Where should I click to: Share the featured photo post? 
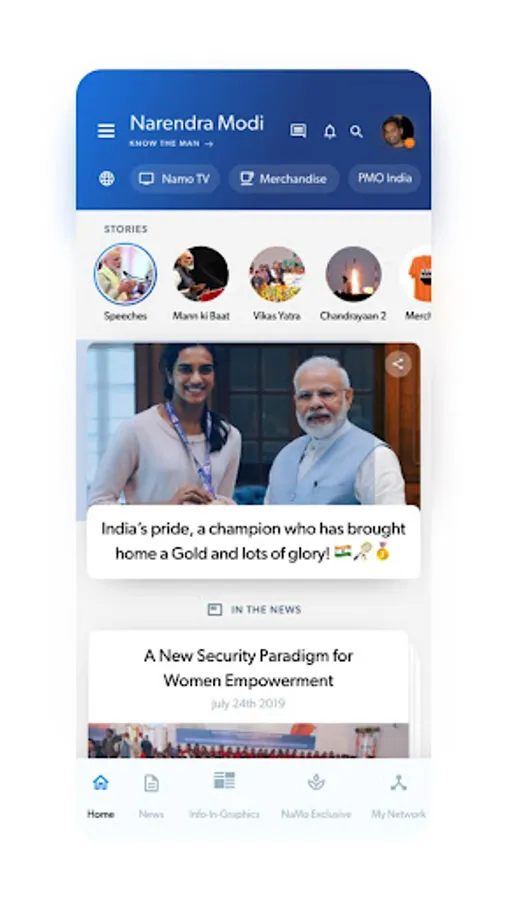[398, 363]
